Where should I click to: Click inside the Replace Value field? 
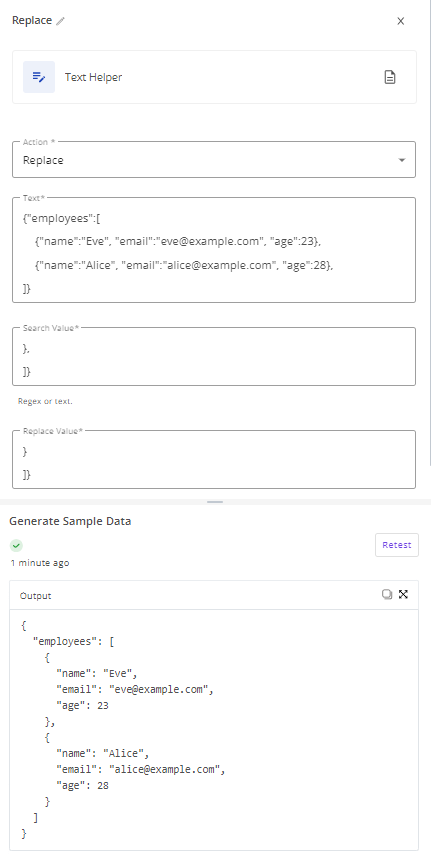[x=214, y=459]
